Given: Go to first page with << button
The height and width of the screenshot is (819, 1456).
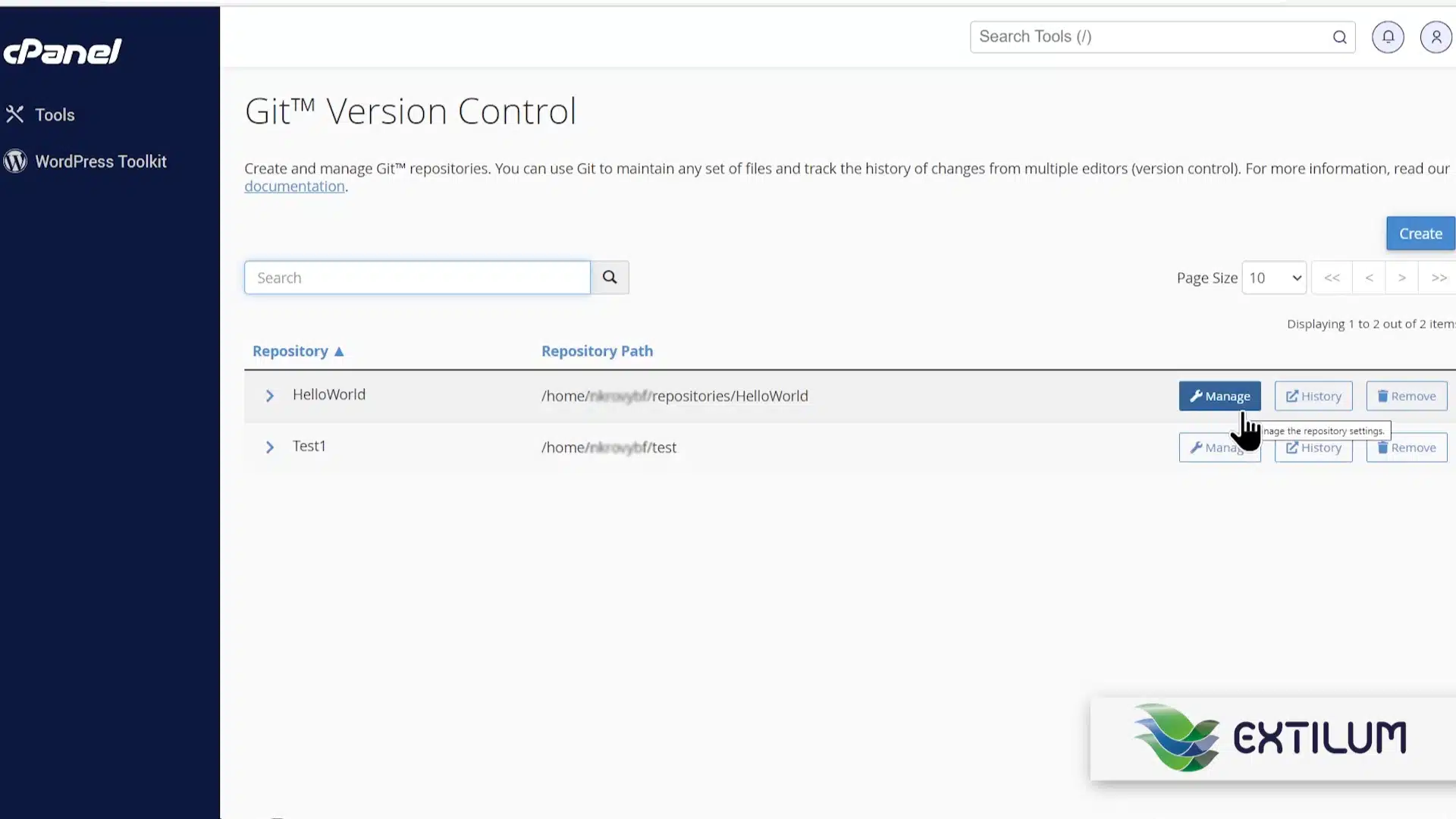Looking at the screenshot, I should pyautogui.click(x=1332, y=278).
